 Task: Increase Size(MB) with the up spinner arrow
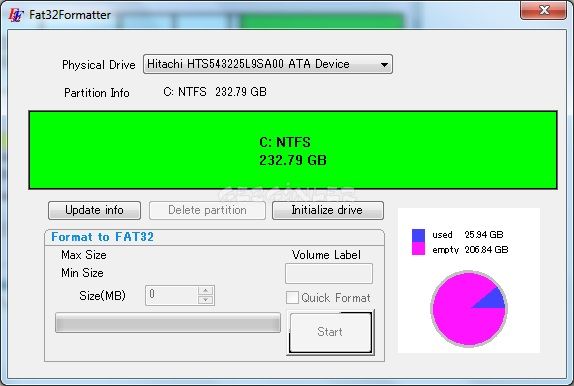click(206, 290)
